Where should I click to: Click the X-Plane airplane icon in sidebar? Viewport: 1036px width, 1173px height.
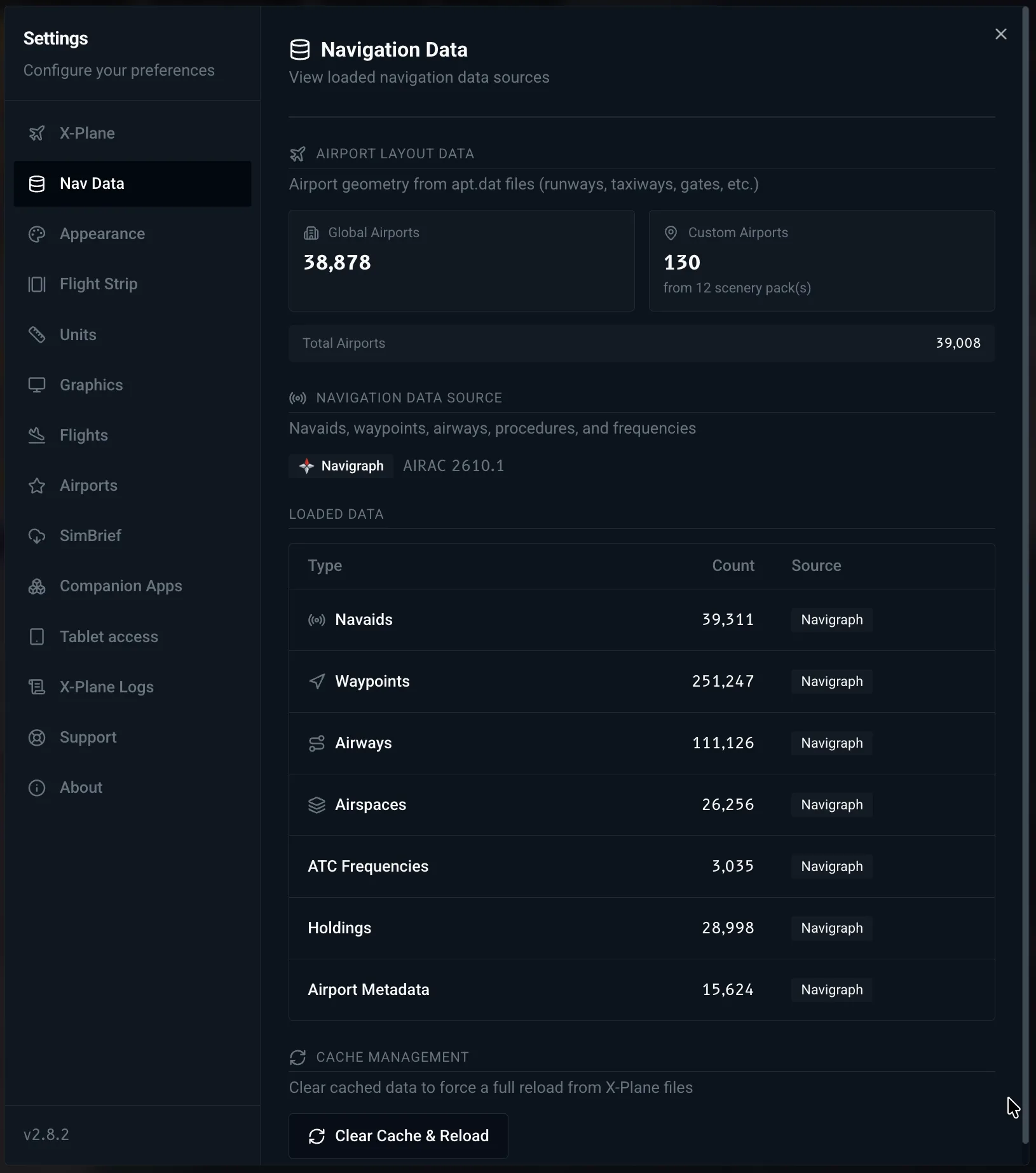37,133
